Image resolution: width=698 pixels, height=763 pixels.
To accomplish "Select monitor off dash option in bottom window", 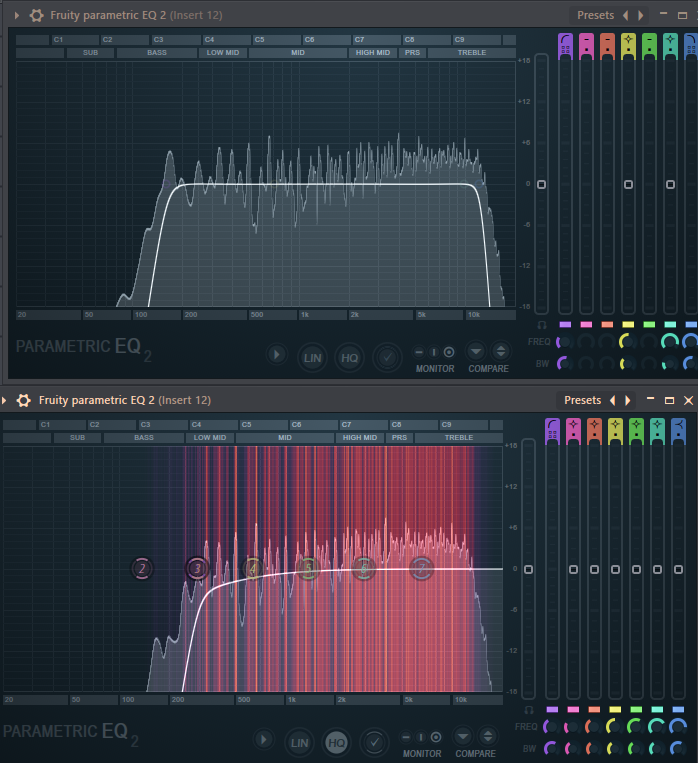I will coord(405,737).
